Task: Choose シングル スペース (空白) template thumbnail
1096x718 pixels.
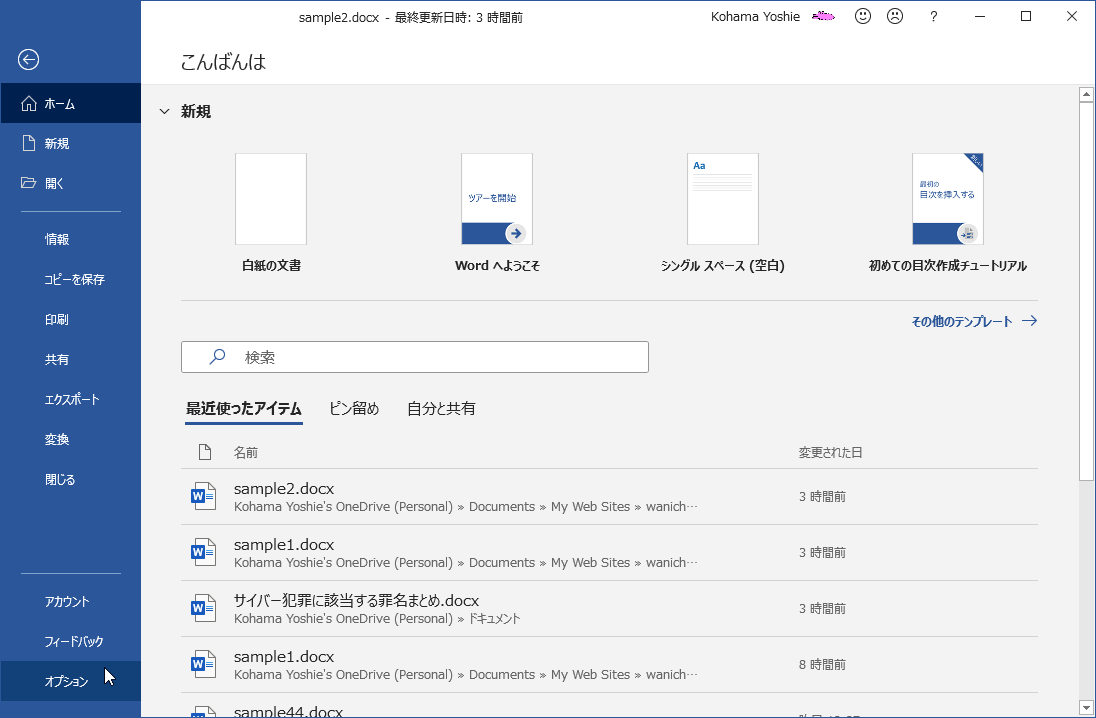Action: pyautogui.click(x=723, y=199)
